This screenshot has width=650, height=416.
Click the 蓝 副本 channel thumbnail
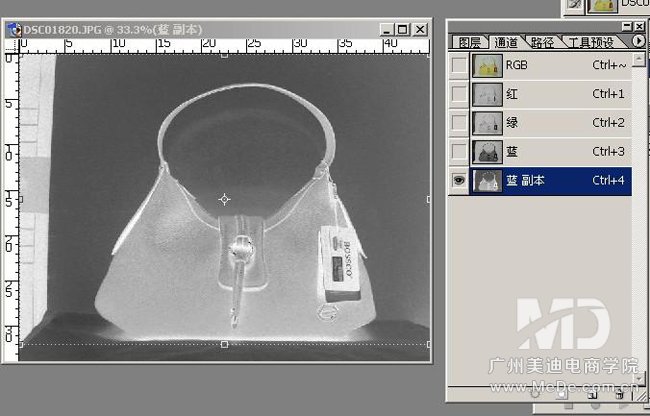pyautogui.click(x=487, y=181)
